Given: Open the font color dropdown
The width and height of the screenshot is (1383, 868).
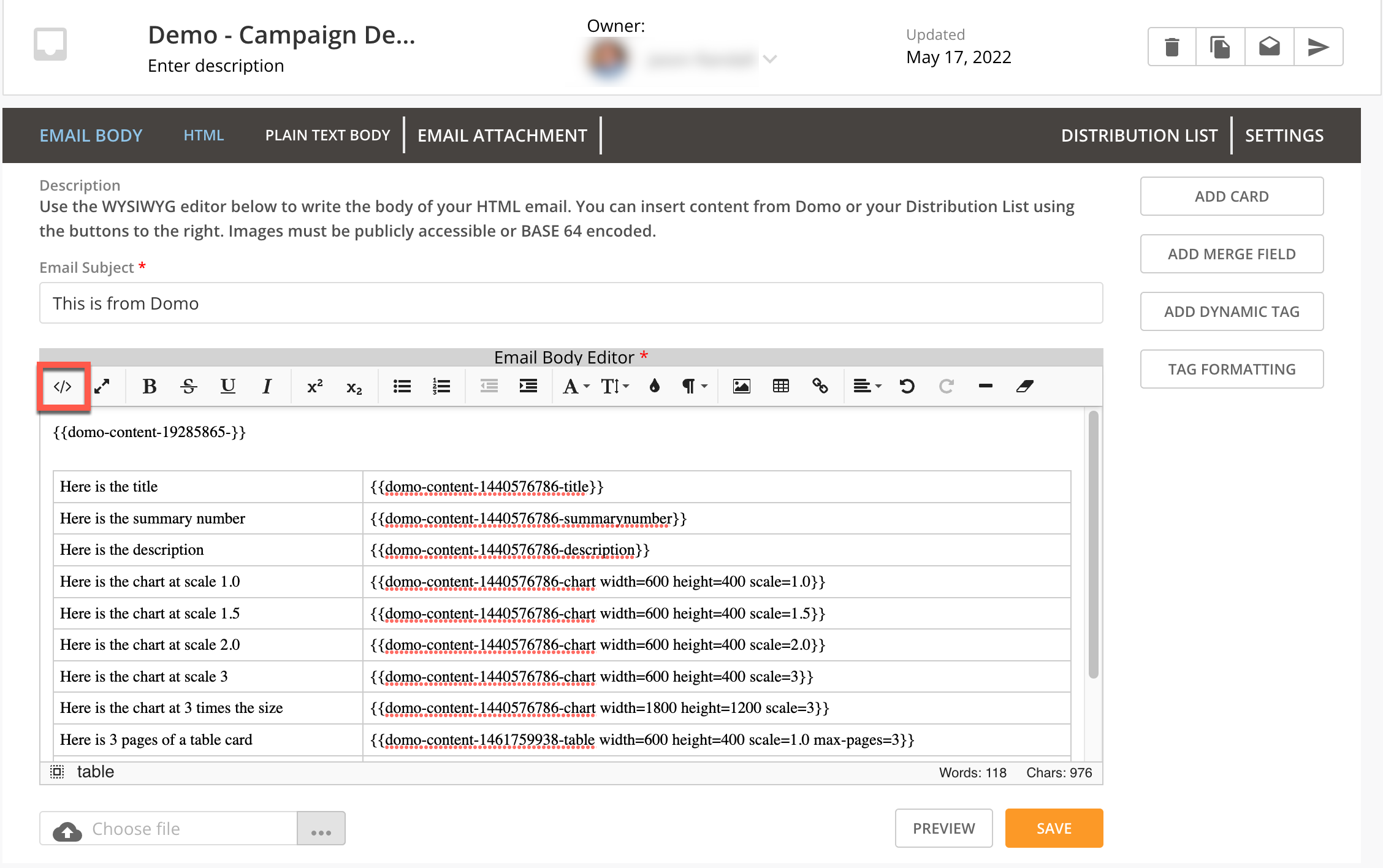Looking at the screenshot, I should 574,386.
